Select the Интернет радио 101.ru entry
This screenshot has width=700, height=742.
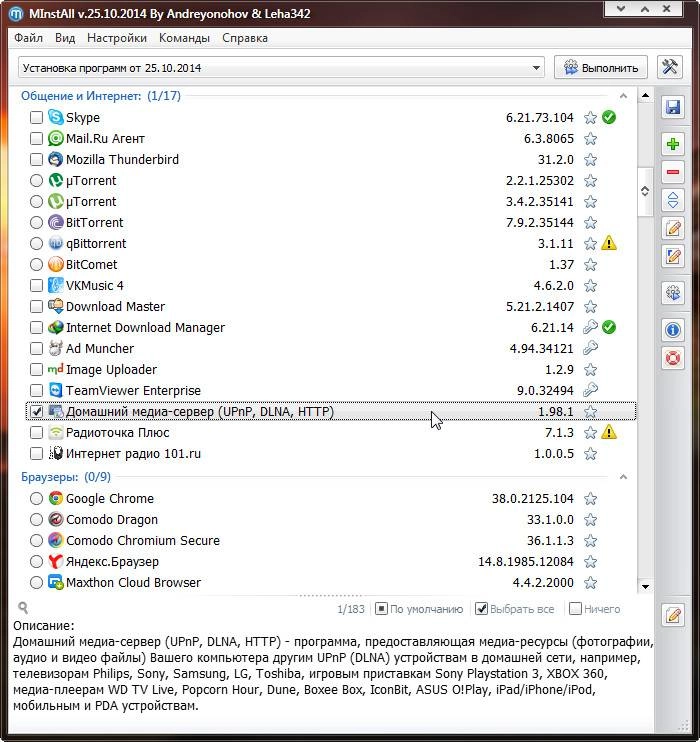click(x=331, y=453)
